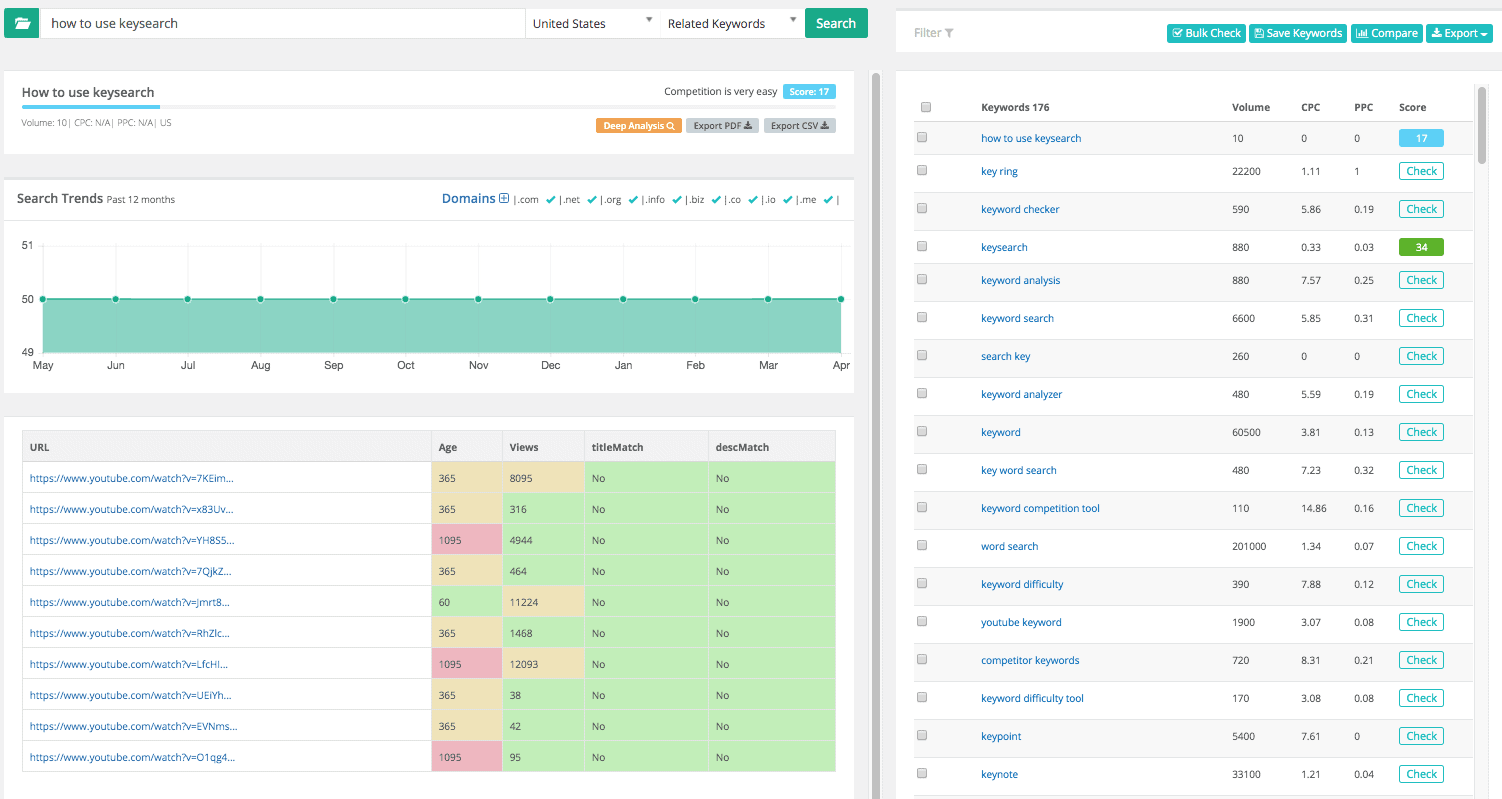This screenshot has width=1502, height=799.
Task: Open Bulk Check
Action: click(x=1206, y=33)
